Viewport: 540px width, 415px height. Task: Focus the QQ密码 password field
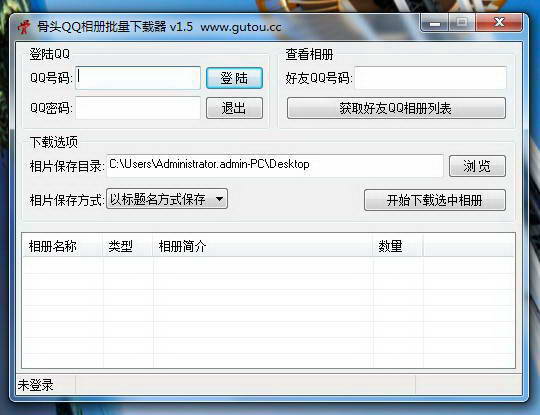138,108
